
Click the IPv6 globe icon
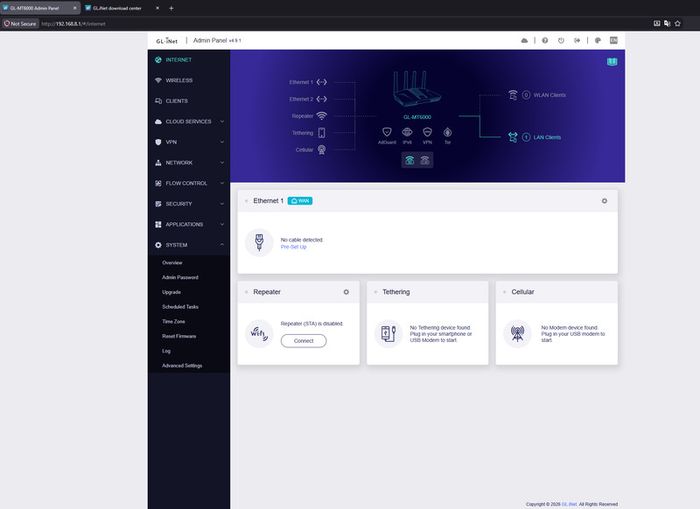point(407,132)
